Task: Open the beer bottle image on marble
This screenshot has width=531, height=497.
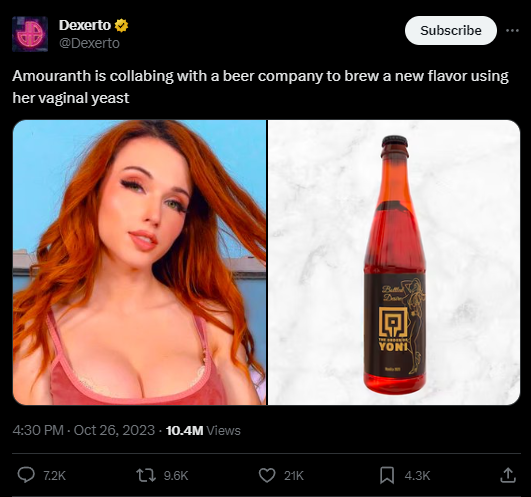Action: click(394, 262)
